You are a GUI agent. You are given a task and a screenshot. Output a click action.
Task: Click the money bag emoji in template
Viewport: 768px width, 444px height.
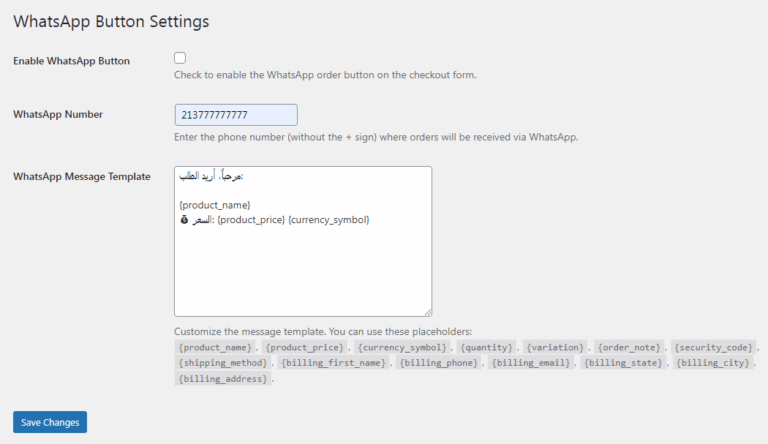tap(184, 220)
